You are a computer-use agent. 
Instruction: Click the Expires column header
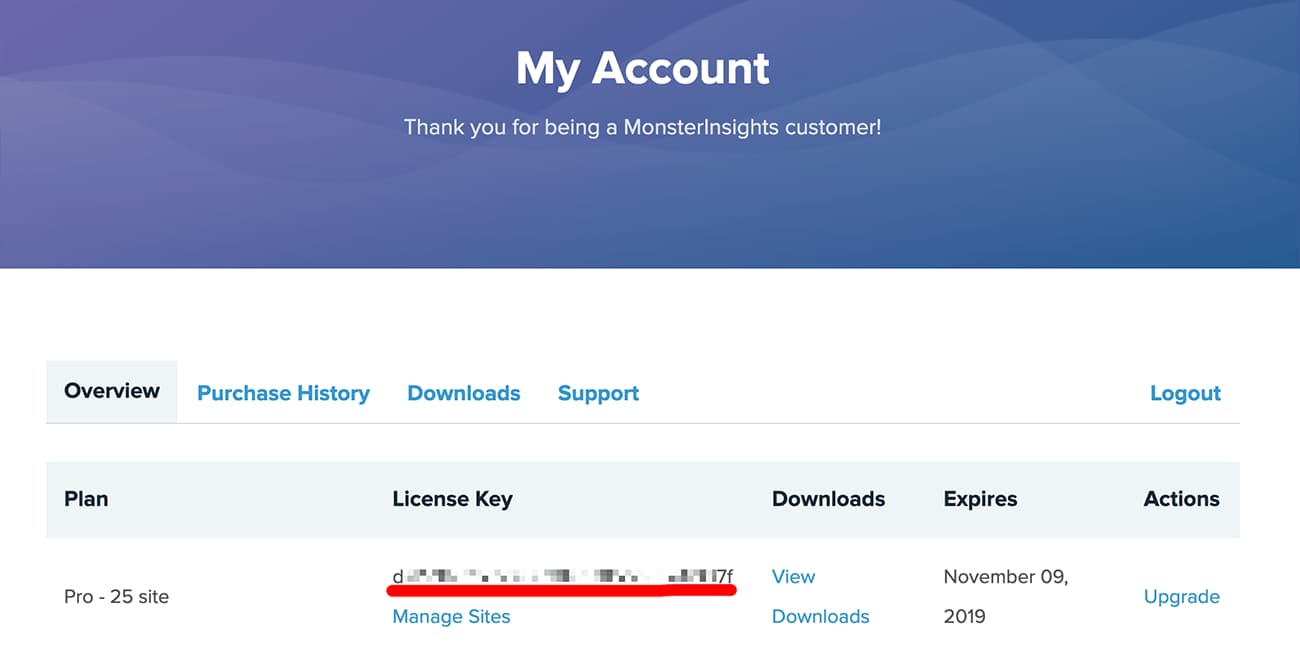coord(980,498)
